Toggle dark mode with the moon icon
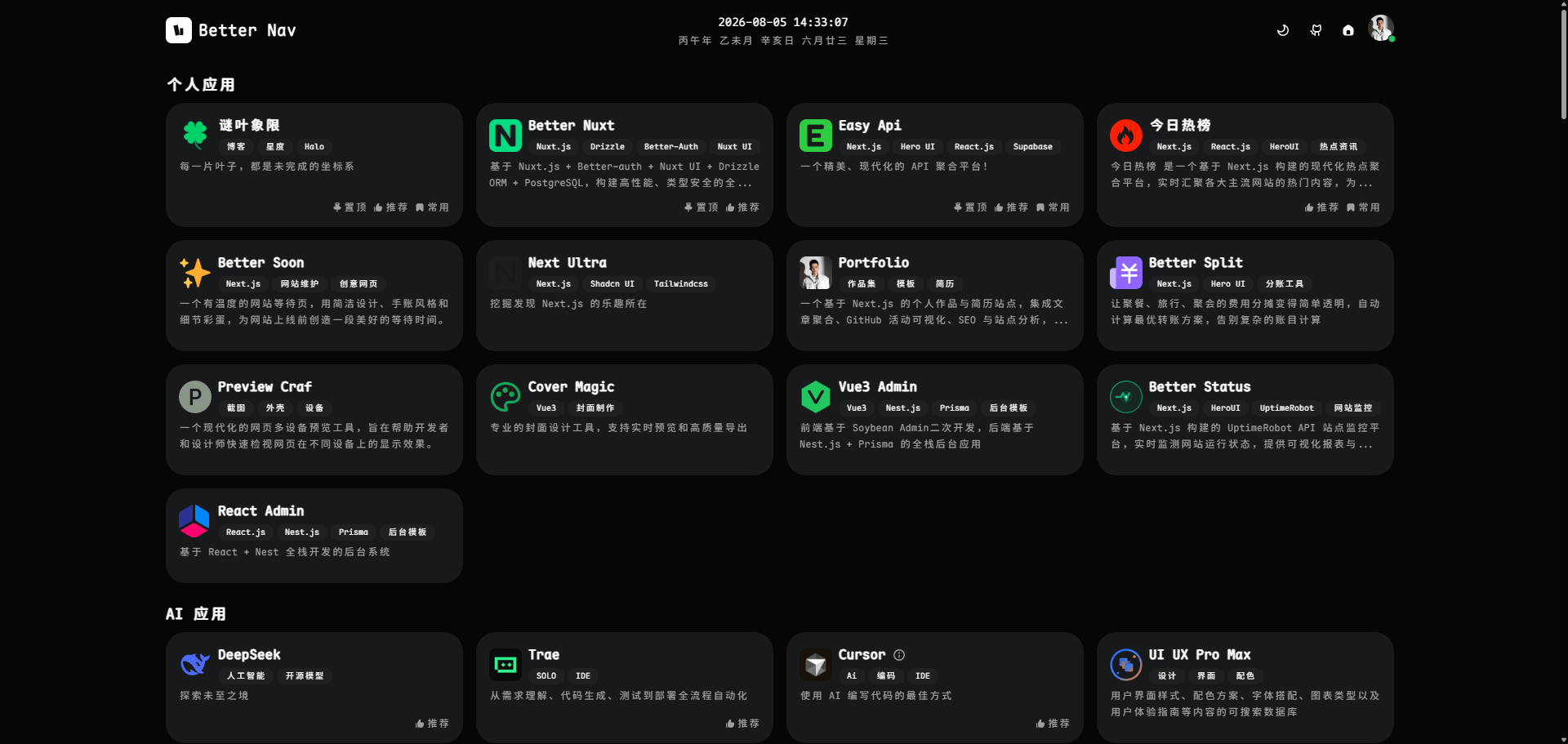The width and height of the screenshot is (1568, 744). [1283, 30]
